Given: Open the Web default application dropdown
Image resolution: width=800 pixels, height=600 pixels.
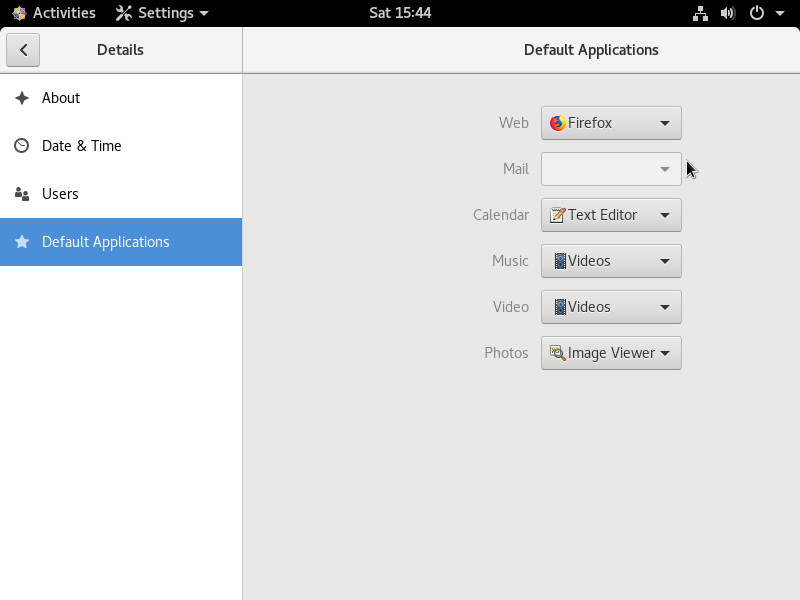Looking at the screenshot, I should point(611,123).
